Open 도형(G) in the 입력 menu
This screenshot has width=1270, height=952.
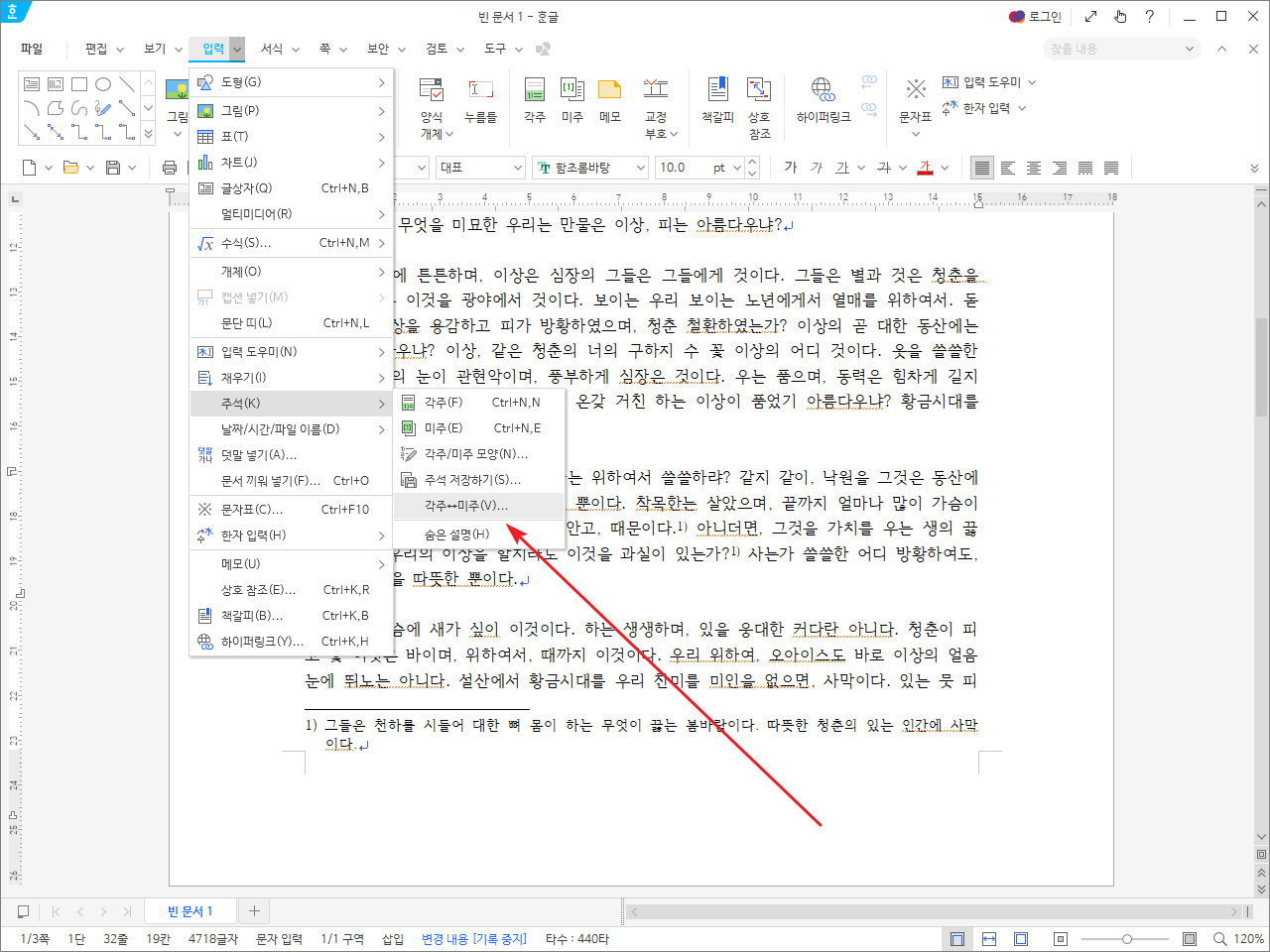(x=292, y=82)
